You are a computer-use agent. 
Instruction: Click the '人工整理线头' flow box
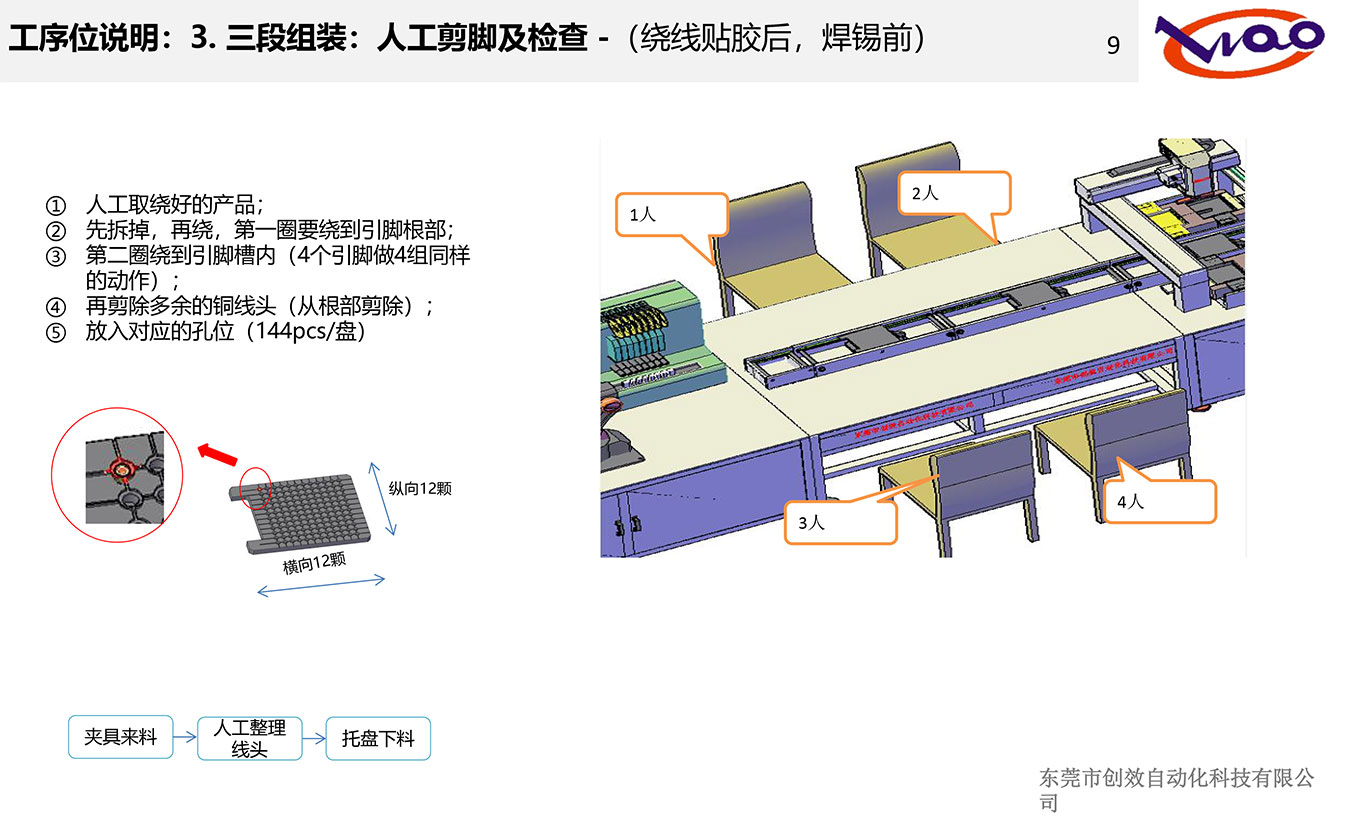click(x=249, y=738)
